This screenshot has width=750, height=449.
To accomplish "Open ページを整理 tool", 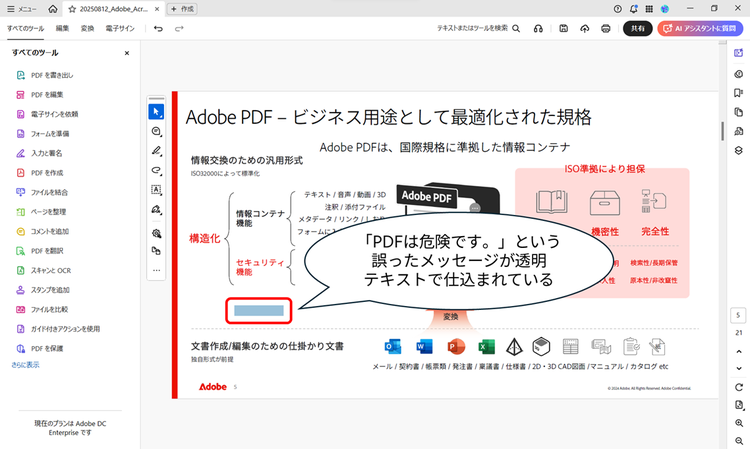I will pyautogui.click(x=41, y=212).
